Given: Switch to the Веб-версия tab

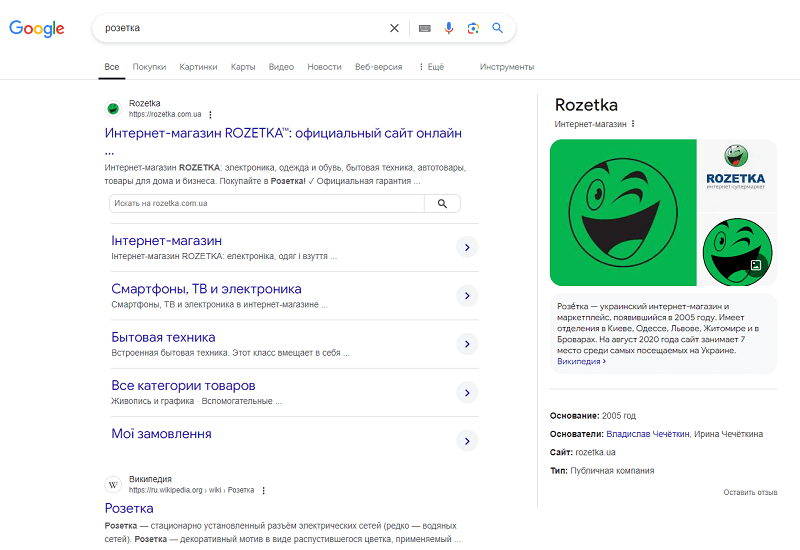Looking at the screenshot, I should pyautogui.click(x=379, y=67).
